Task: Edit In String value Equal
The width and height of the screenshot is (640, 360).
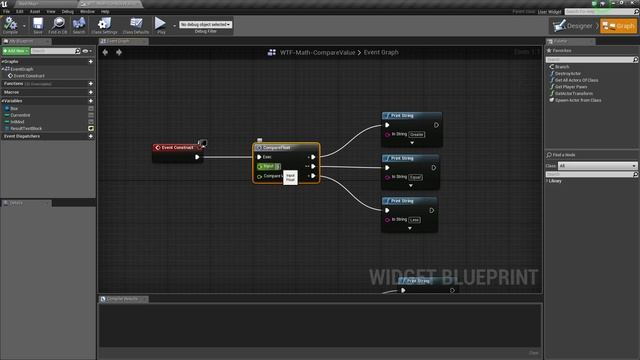Action: point(415,177)
